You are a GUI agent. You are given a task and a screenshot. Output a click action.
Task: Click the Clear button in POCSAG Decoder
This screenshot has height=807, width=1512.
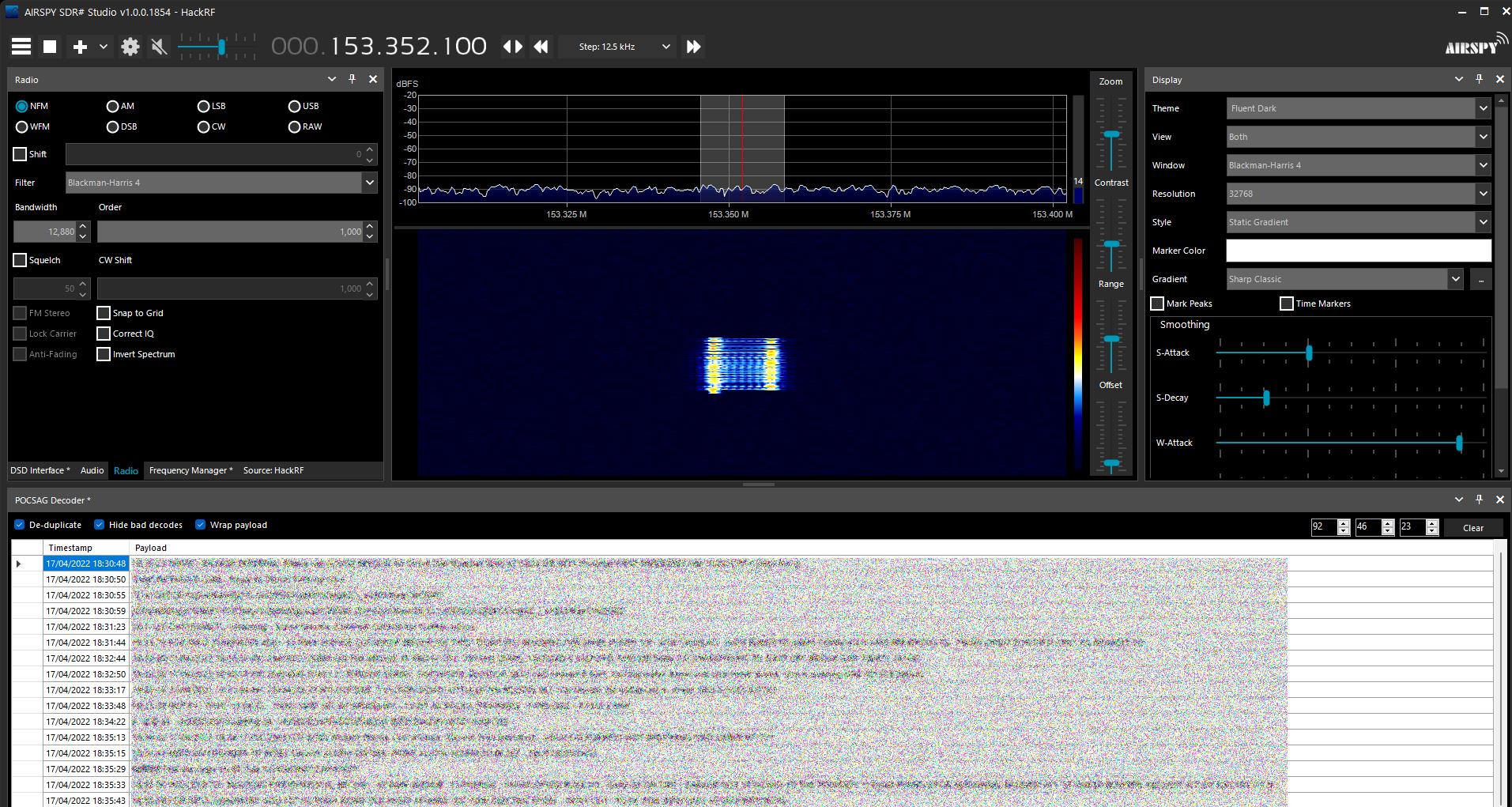click(x=1473, y=528)
